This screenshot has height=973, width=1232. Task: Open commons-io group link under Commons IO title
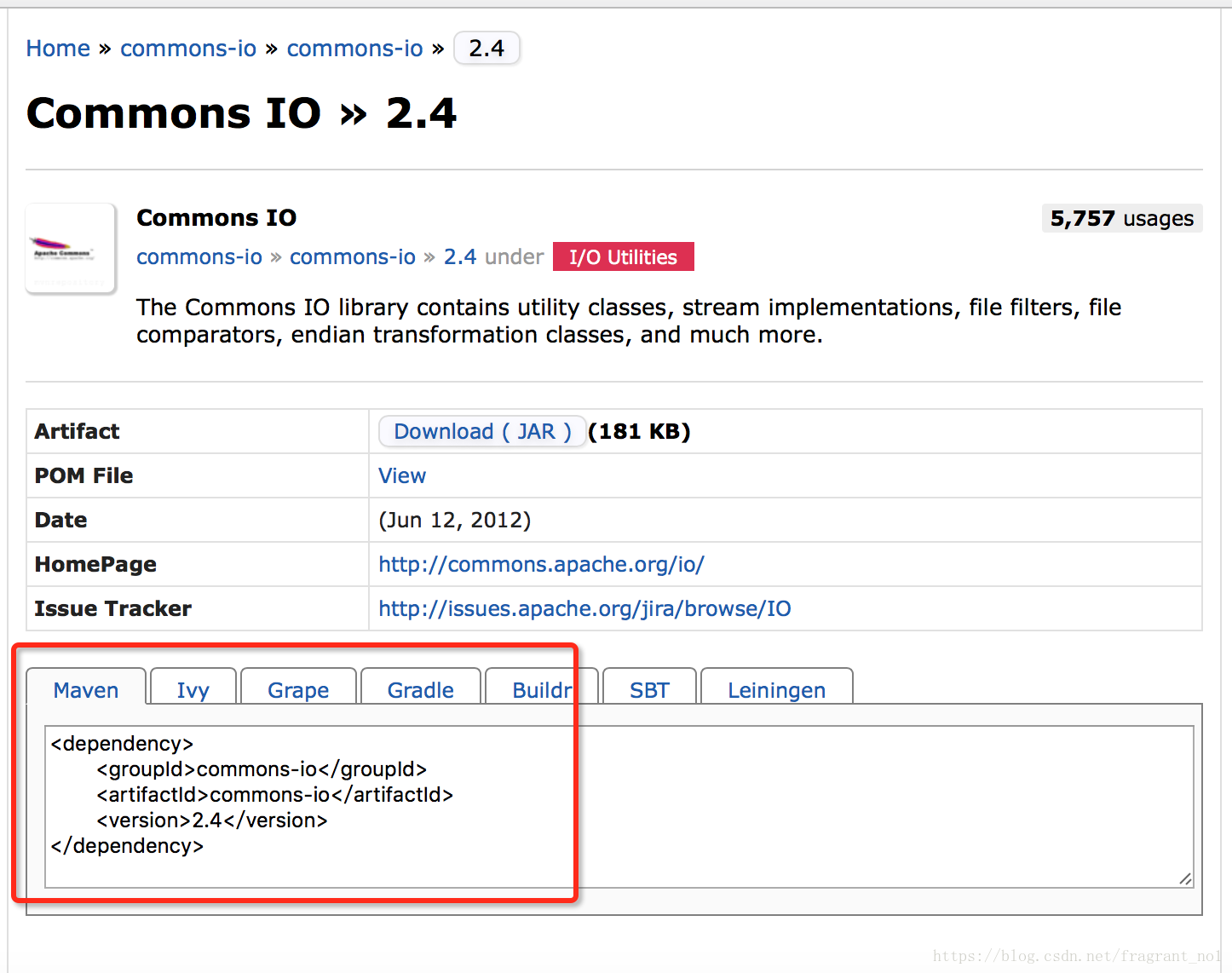(199, 256)
